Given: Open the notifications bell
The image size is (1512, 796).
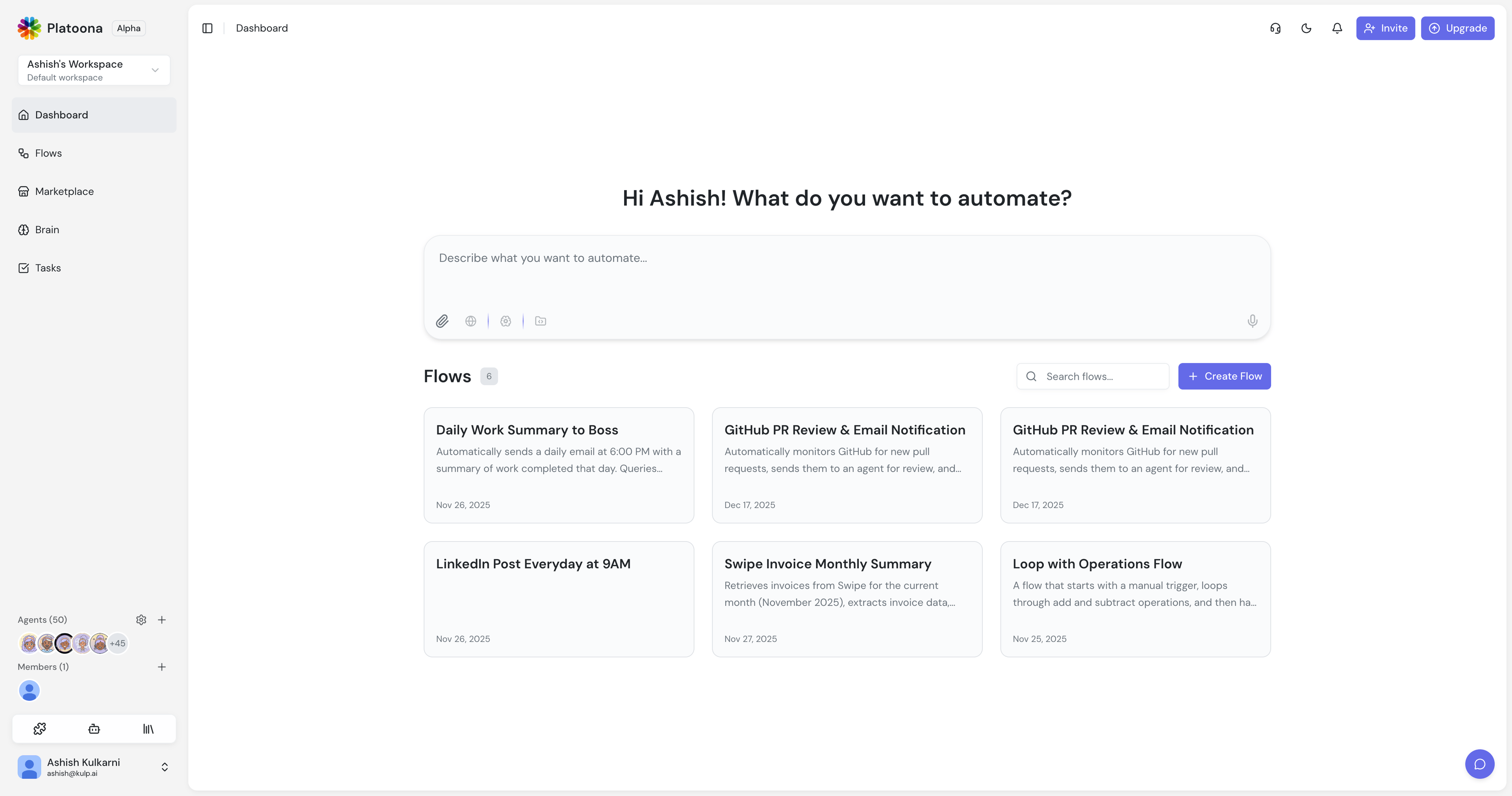Looking at the screenshot, I should coord(1336,28).
